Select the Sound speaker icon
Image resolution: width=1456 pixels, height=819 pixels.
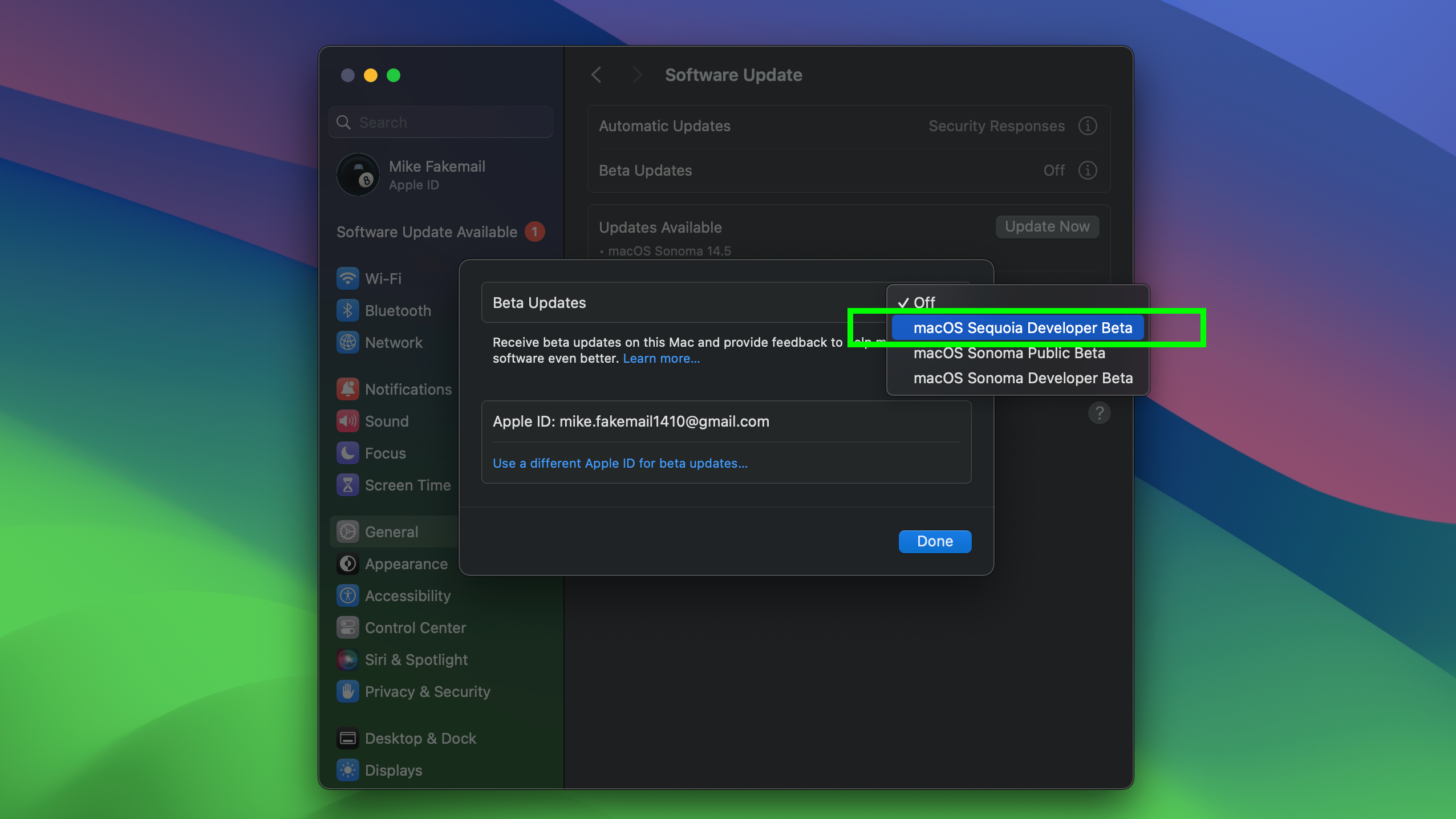348,421
